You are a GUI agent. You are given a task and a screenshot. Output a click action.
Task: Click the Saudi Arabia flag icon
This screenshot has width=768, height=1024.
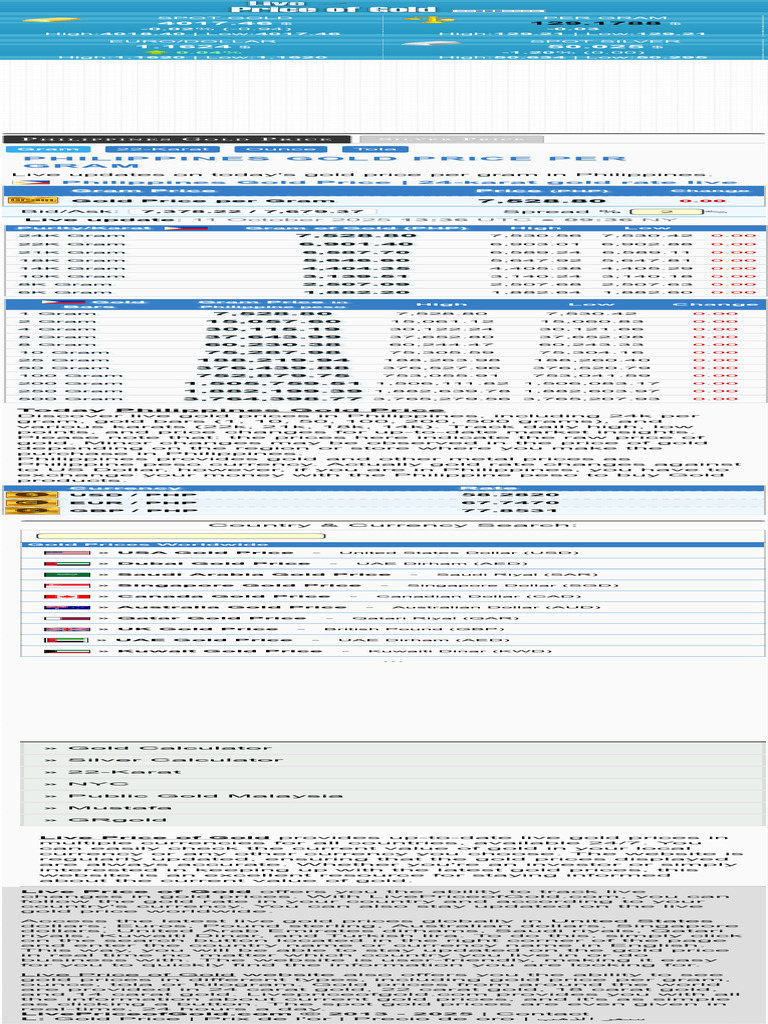tap(67, 575)
